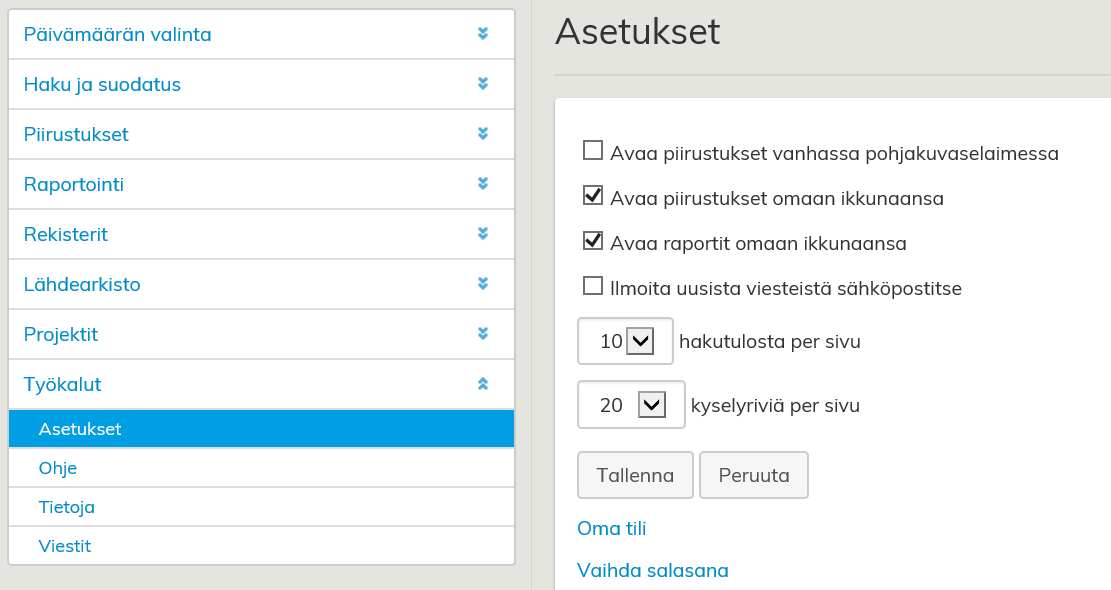Collapse the Työkalut section chevron
This screenshot has width=1111, height=590.
point(483,384)
